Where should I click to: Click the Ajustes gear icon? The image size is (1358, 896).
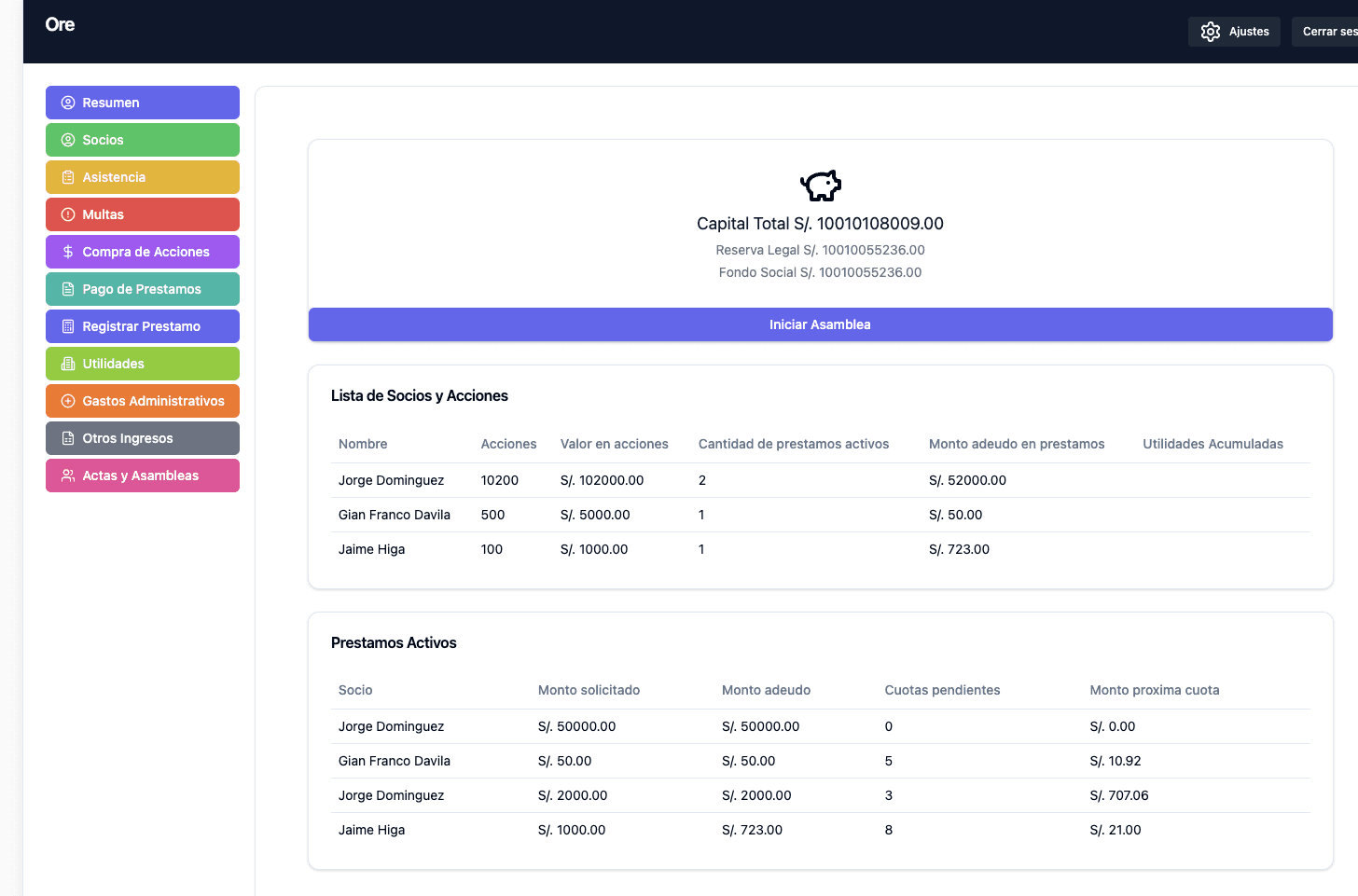pos(1211,32)
